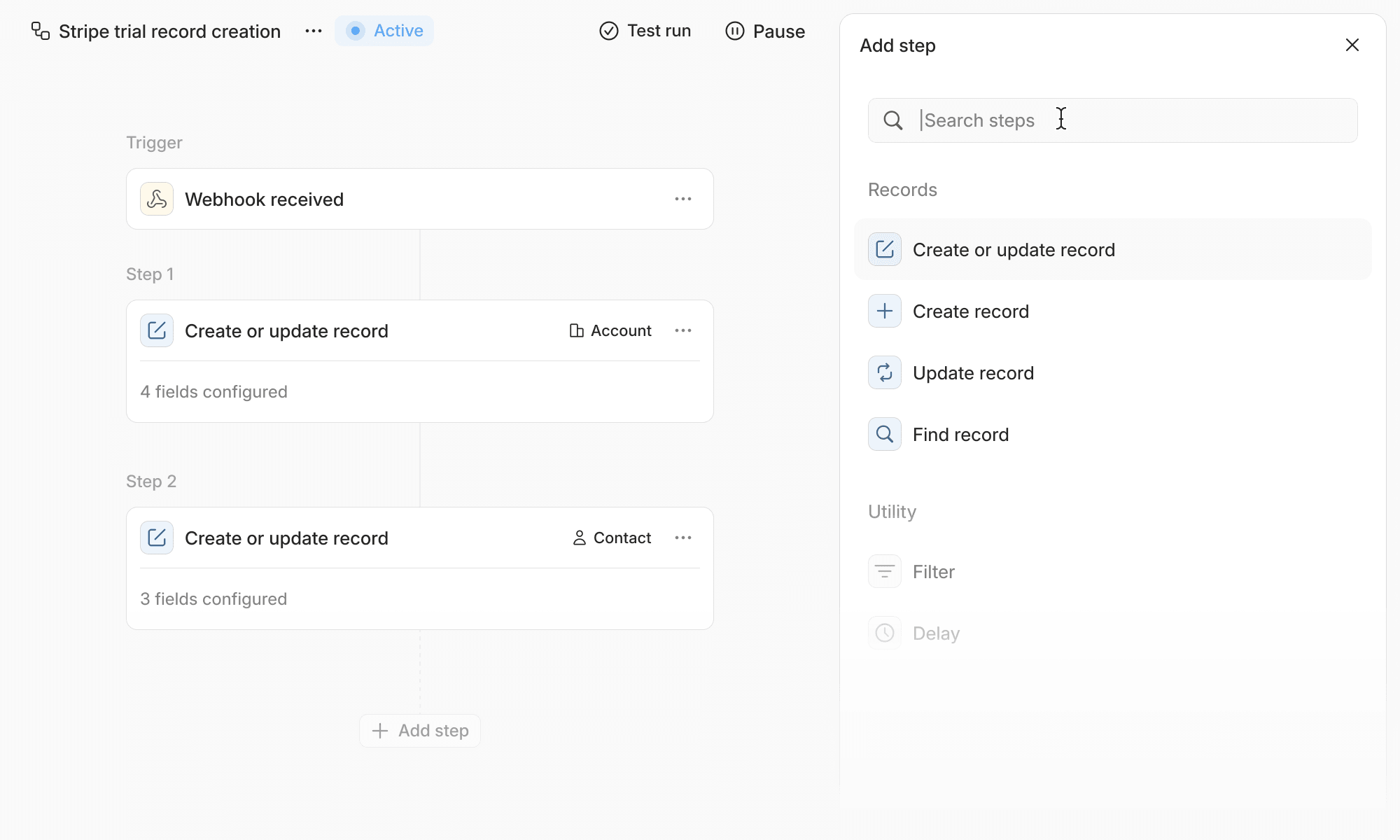Image resolution: width=1400 pixels, height=840 pixels.
Task: Click the search magnifier icon in panel
Action: pos(892,120)
